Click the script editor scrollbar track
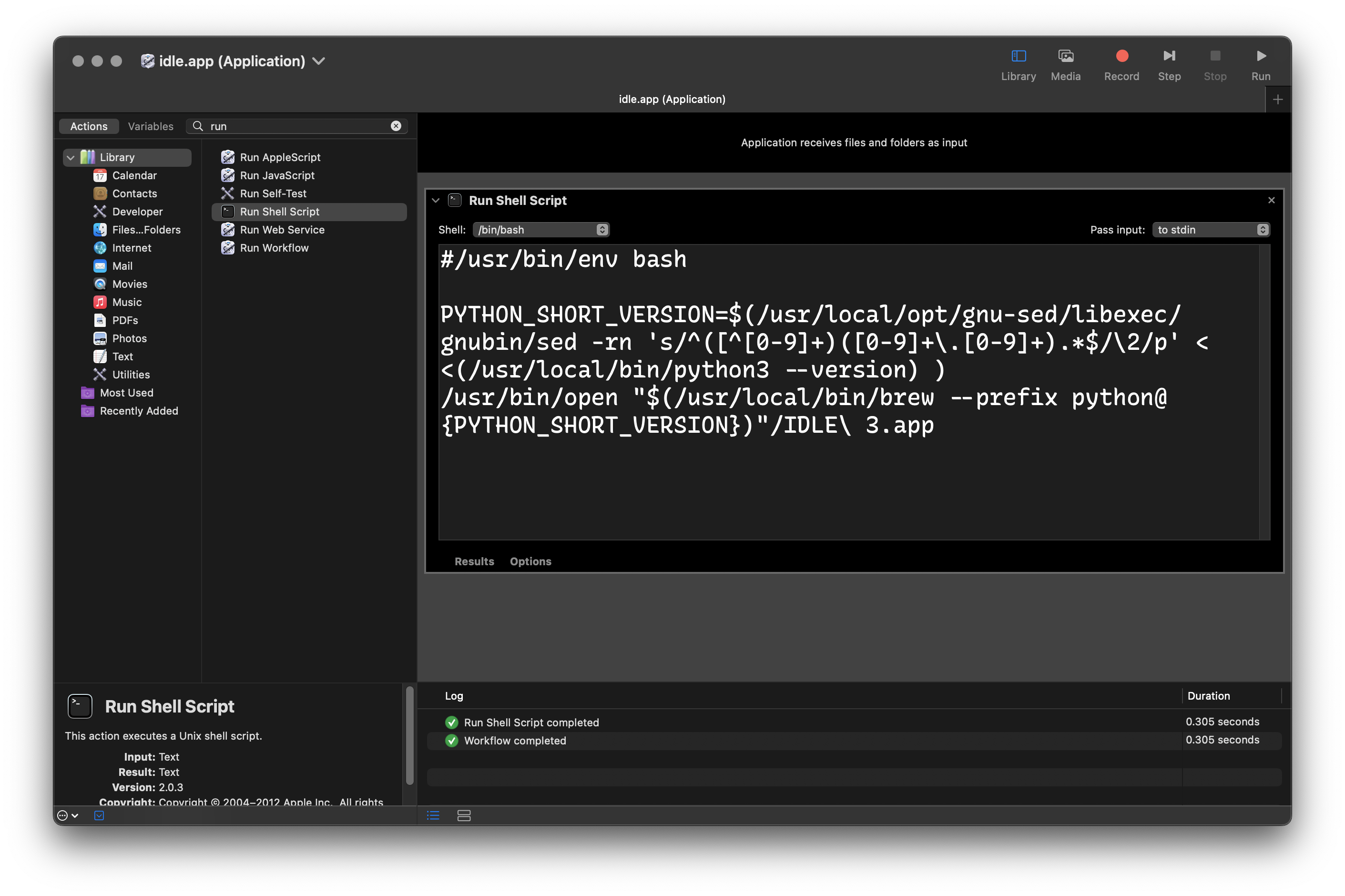1345x896 pixels. coord(1264,392)
